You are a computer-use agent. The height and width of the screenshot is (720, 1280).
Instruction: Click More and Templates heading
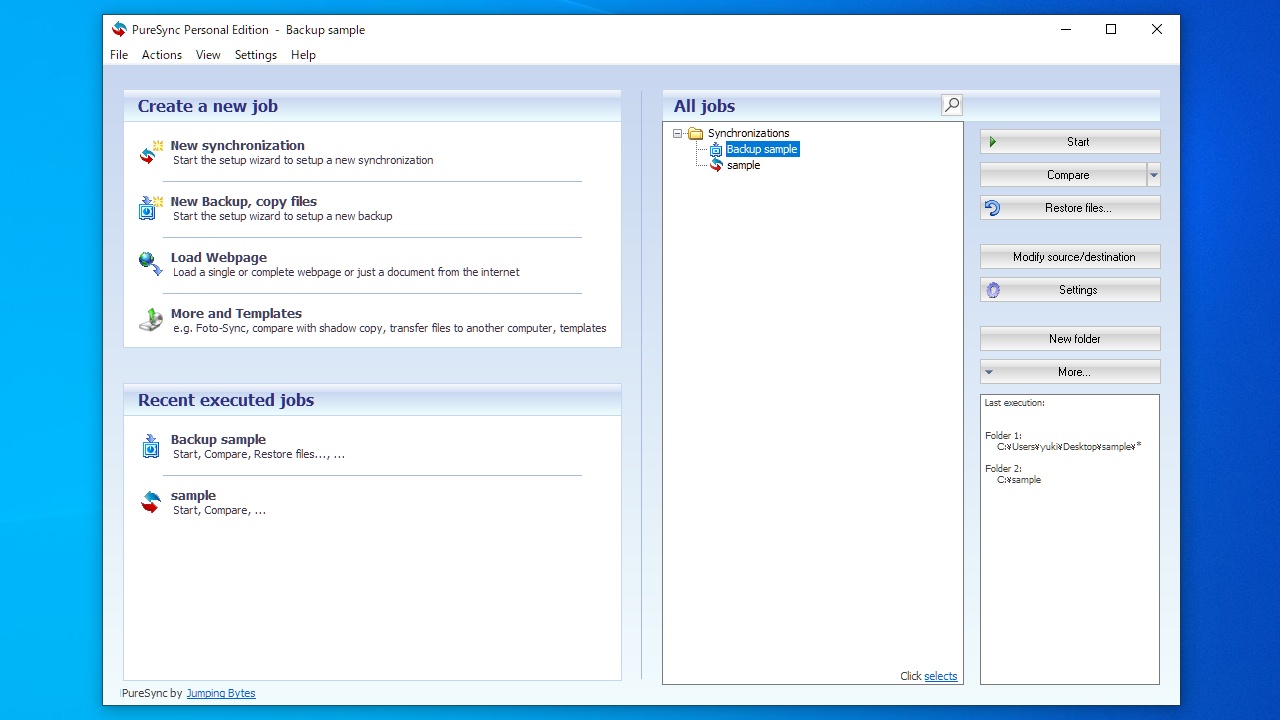click(x=236, y=313)
